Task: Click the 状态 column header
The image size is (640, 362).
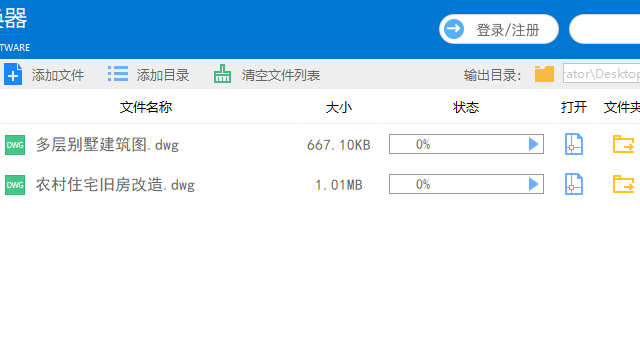Action: coord(466,107)
